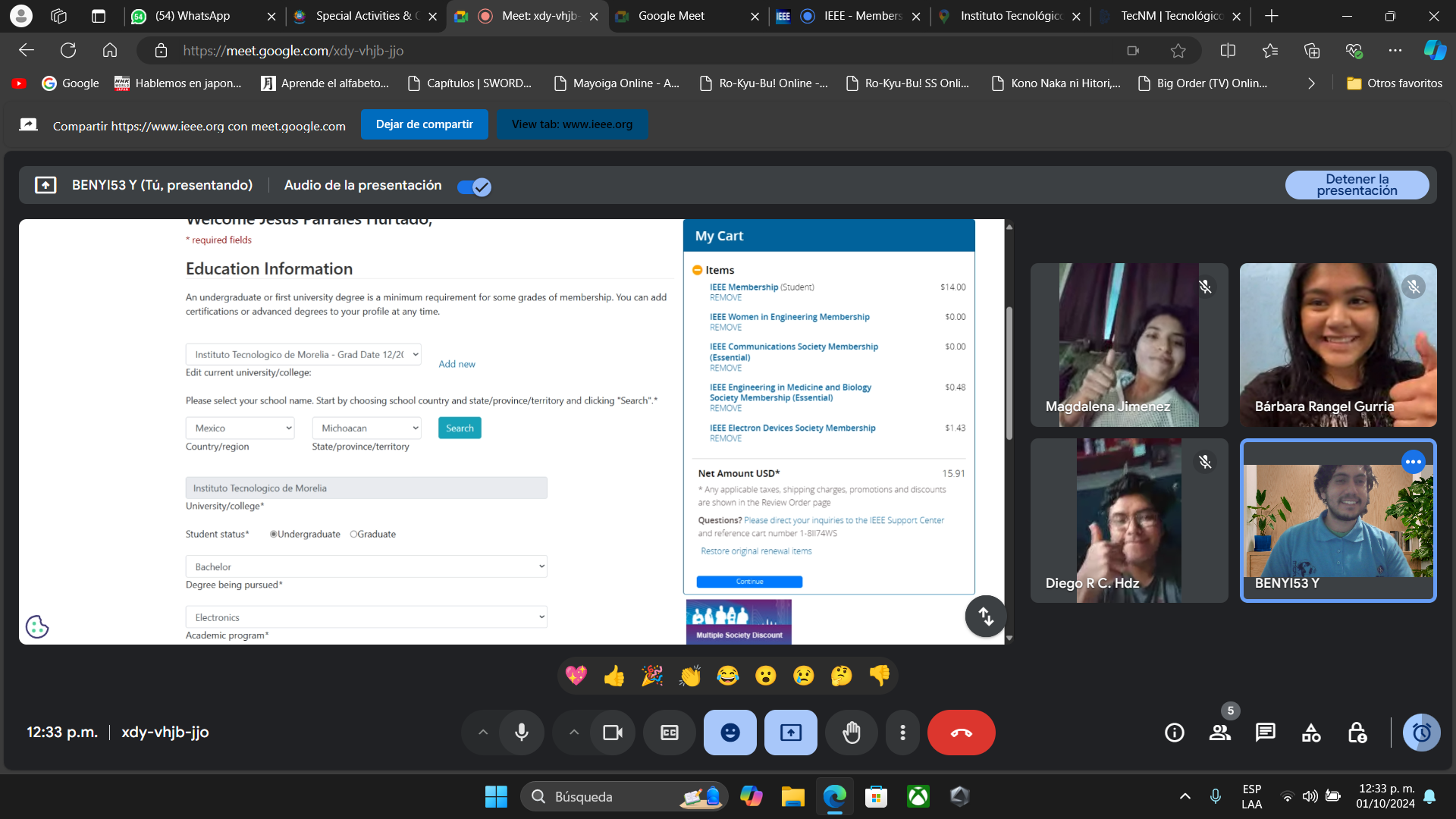Open the emoji reactions button
Screen dimensions: 1456x819
[x=730, y=733]
